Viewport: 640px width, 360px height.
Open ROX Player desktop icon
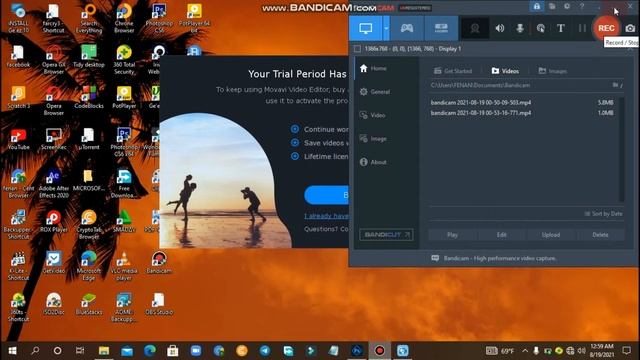point(53,222)
